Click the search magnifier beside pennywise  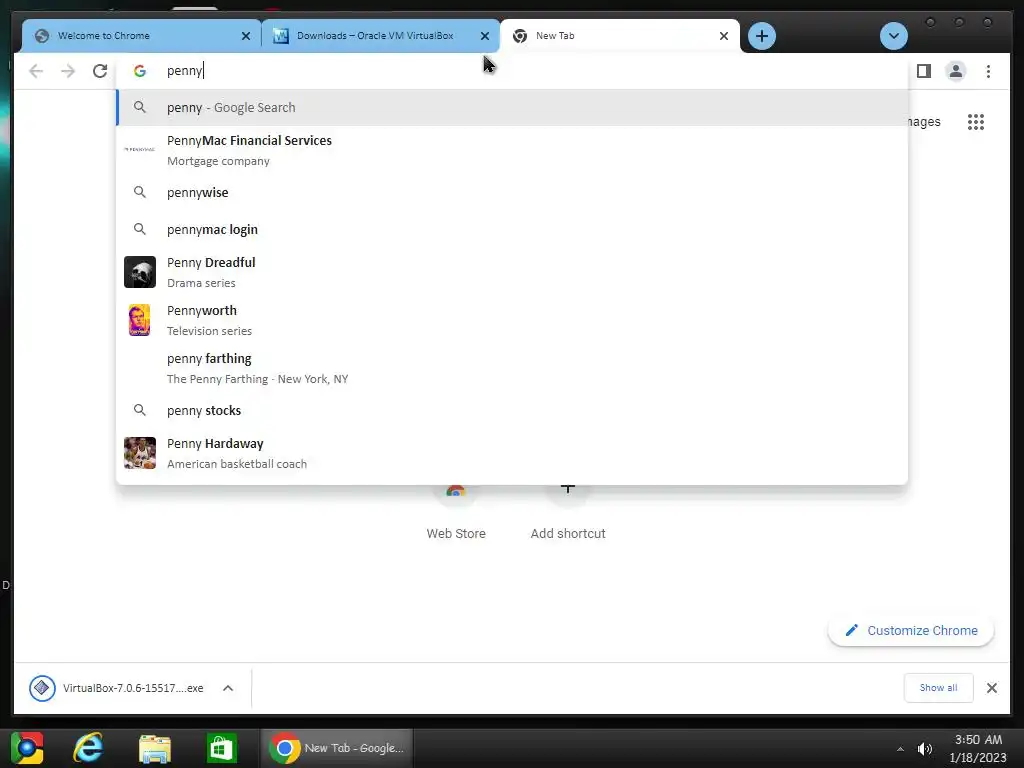coord(140,192)
